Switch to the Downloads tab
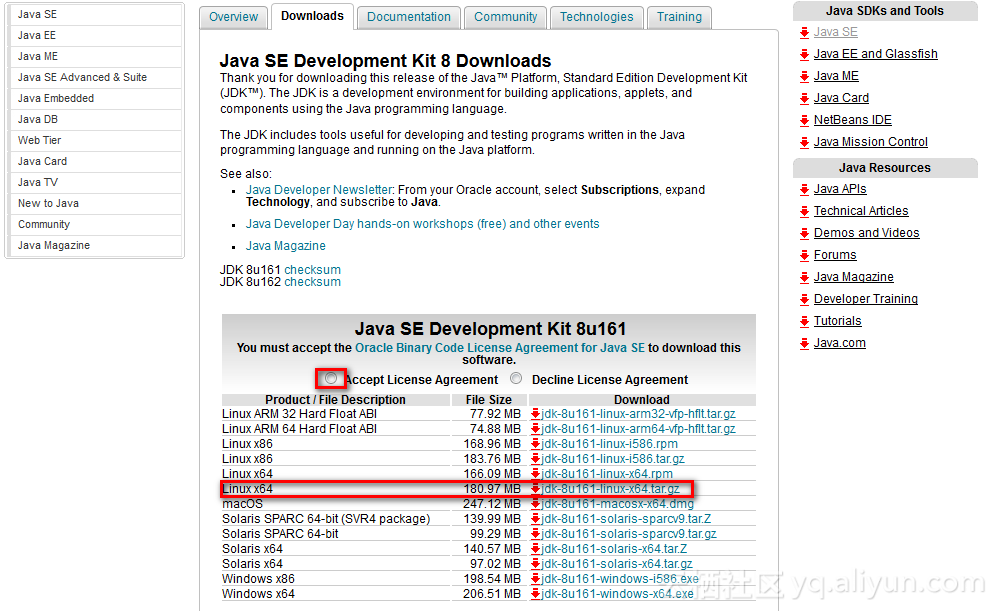The width and height of the screenshot is (997, 611). coord(312,16)
